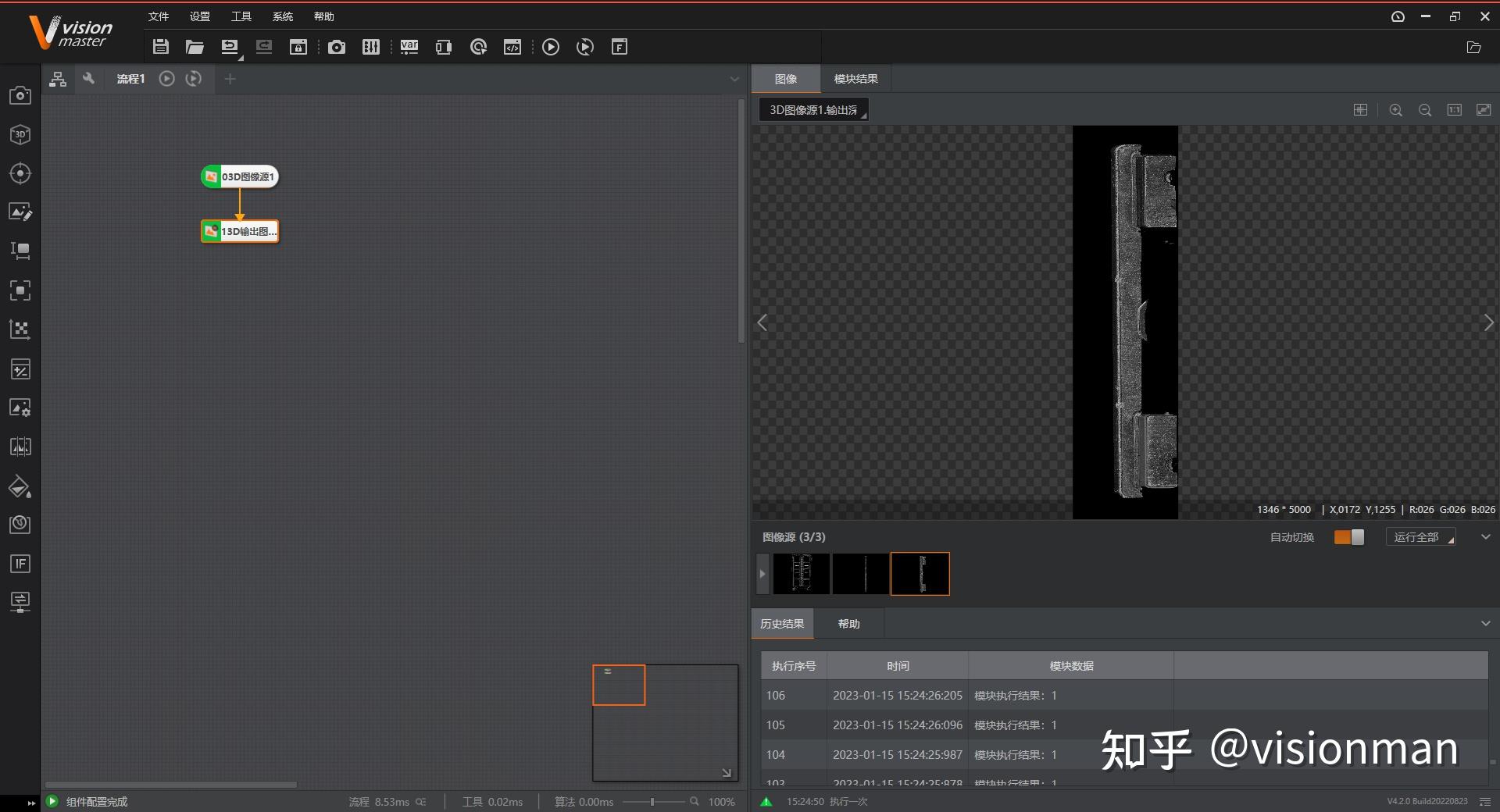Collapse the 历史结果 panel with its chevron

click(x=1485, y=623)
